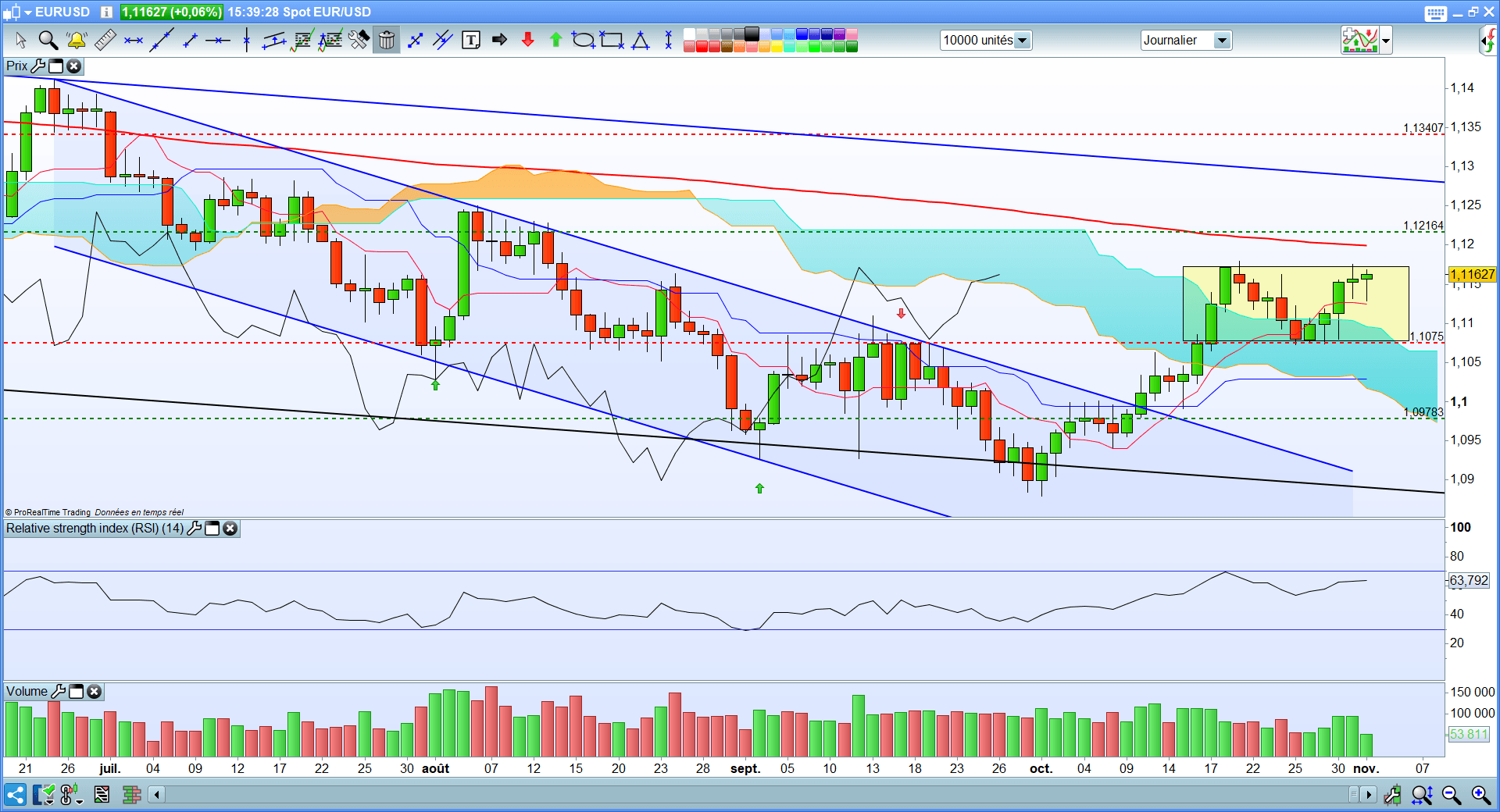Open the chart link dropdown in bottom bar
Viewport: 1500px width, 812px height.
coord(71,795)
